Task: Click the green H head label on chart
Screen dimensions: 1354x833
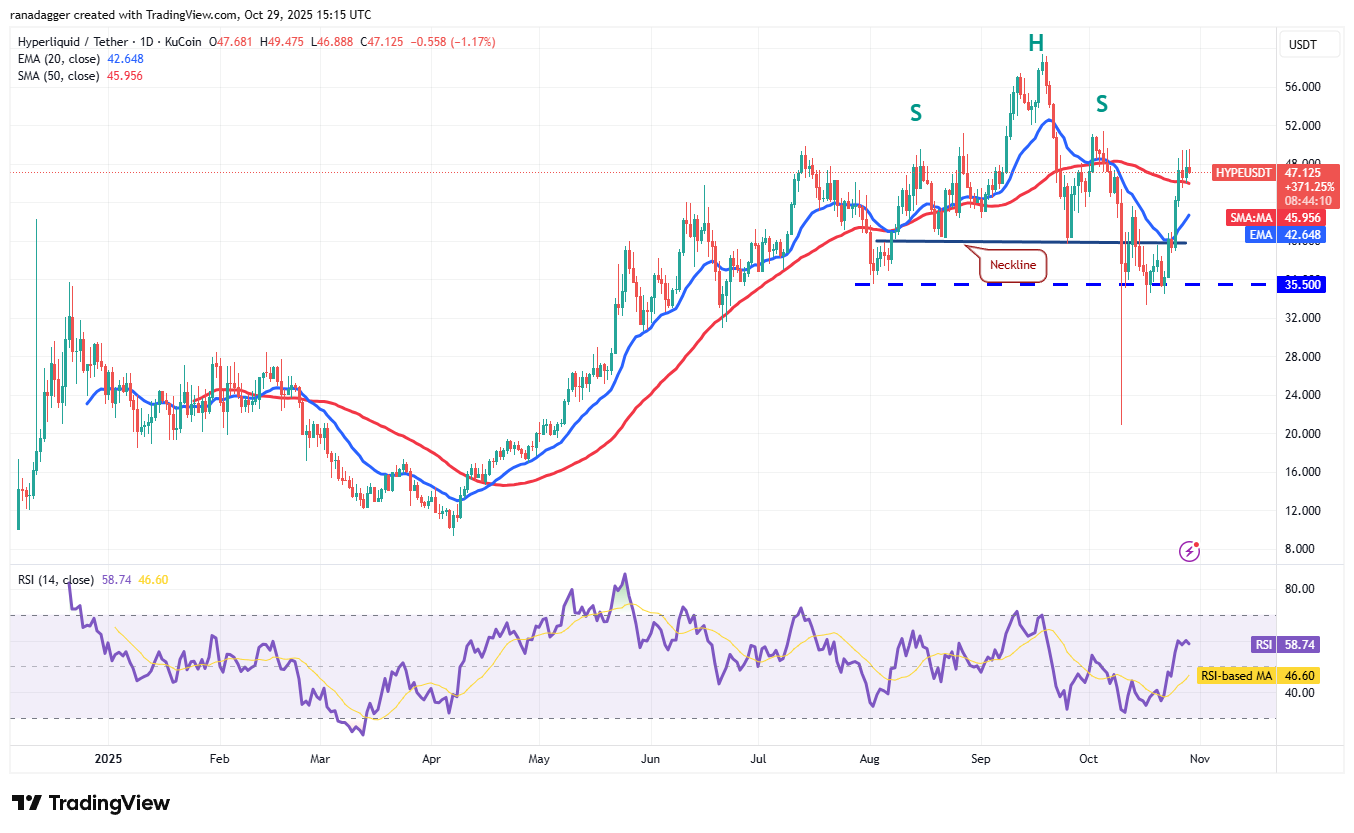Action: pos(1037,42)
